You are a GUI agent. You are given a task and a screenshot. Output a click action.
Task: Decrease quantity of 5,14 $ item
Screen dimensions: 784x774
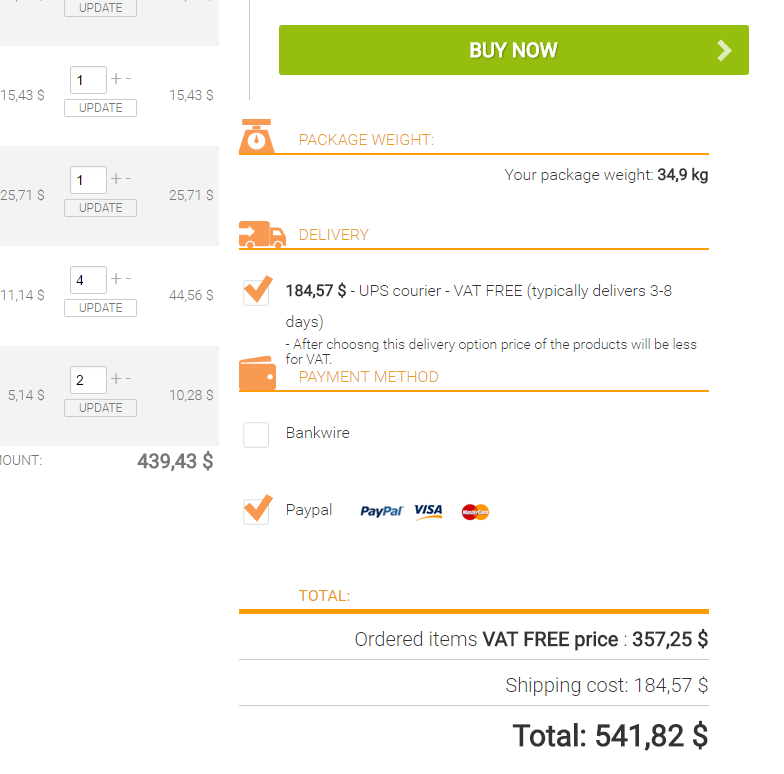(128, 379)
